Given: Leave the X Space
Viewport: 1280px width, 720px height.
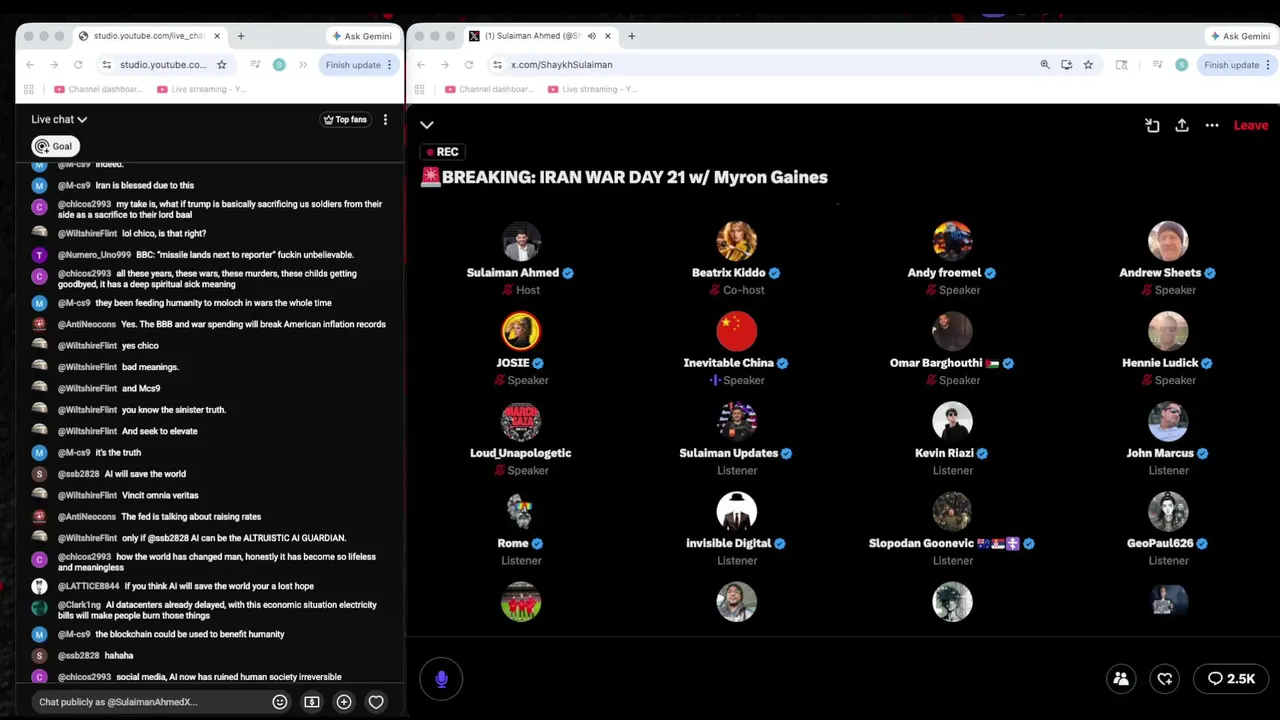Looking at the screenshot, I should coord(1250,125).
